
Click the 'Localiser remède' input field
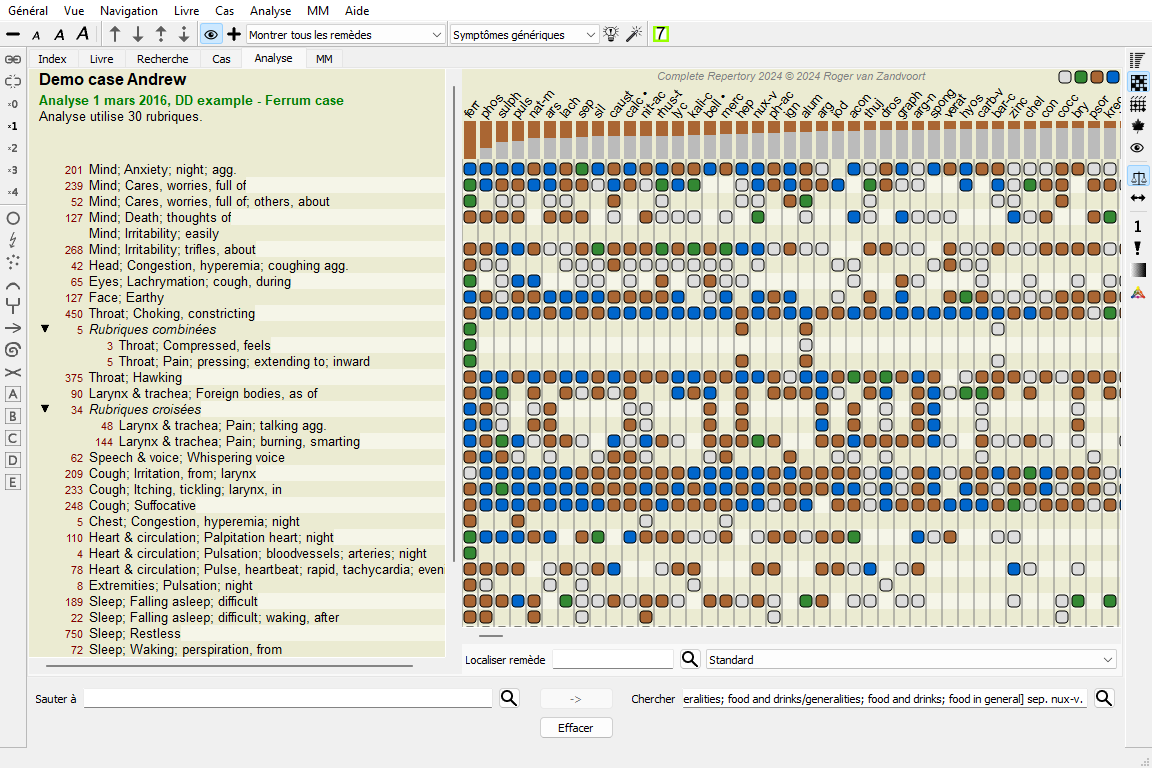(x=613, y=659)
